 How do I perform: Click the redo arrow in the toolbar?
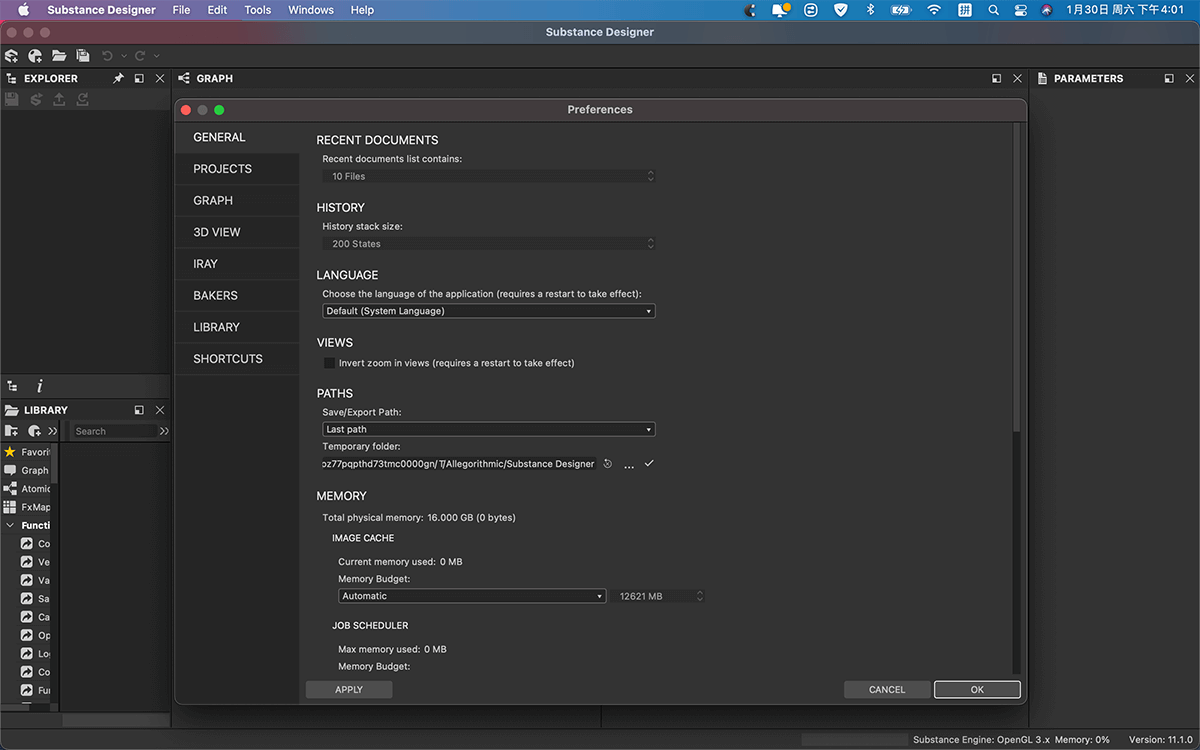tap(140, 56)
